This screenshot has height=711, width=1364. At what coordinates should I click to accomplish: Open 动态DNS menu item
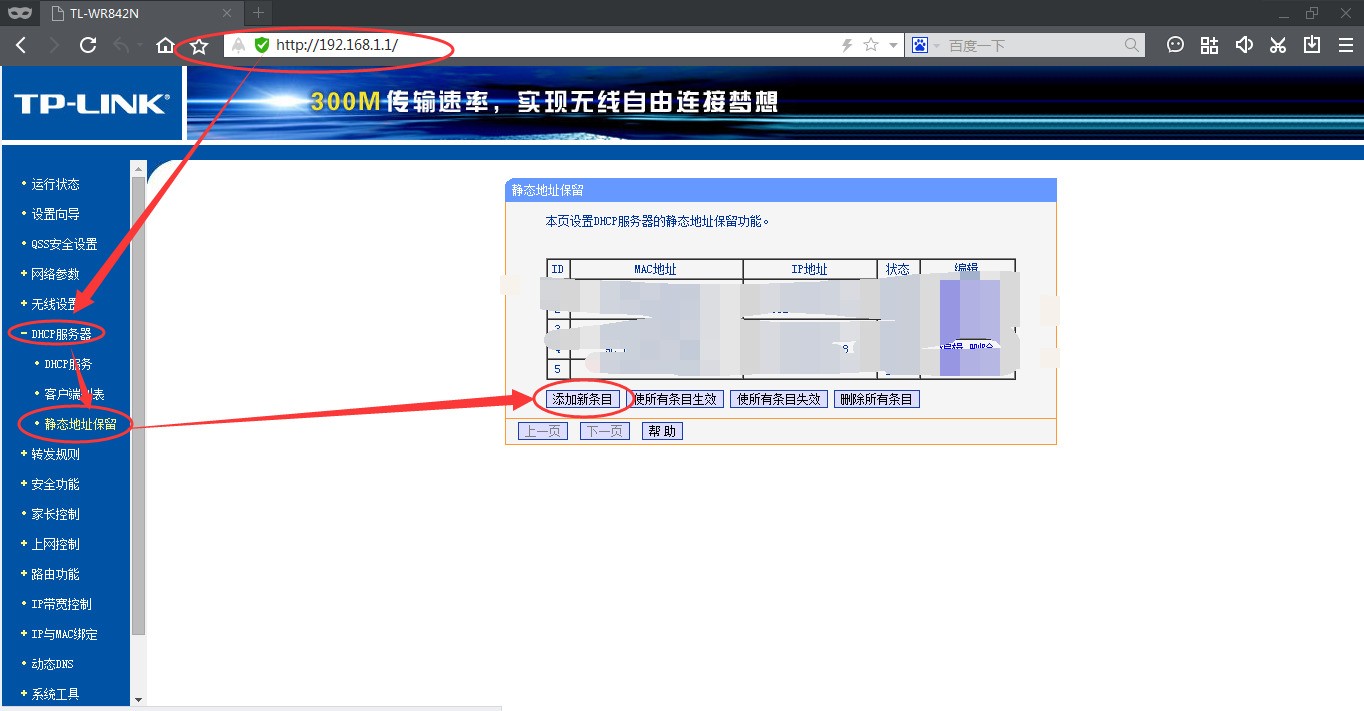(x=52, y=664)
